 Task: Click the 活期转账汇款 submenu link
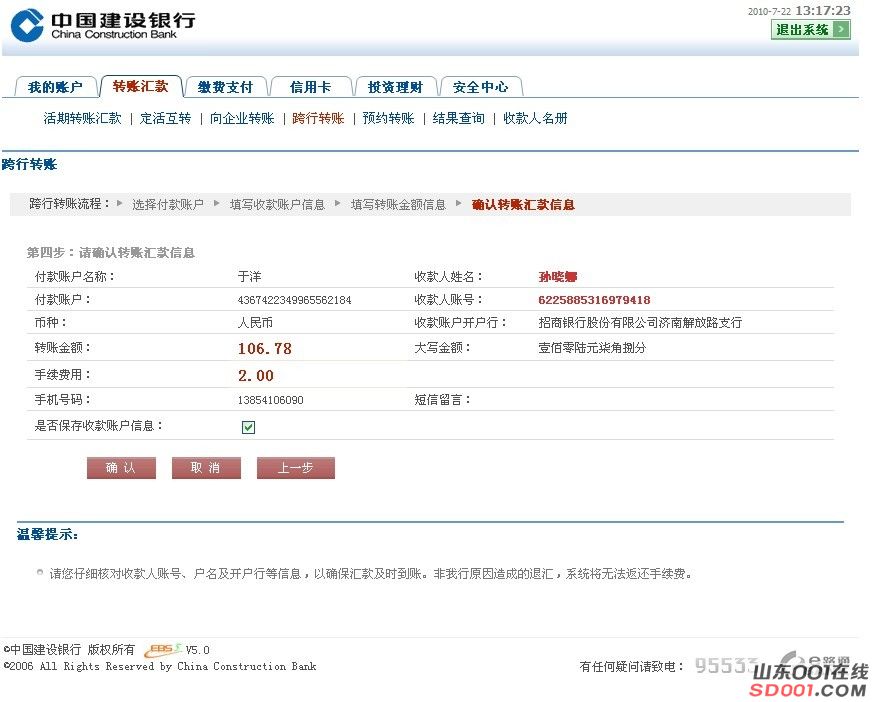tap(82, 118)
